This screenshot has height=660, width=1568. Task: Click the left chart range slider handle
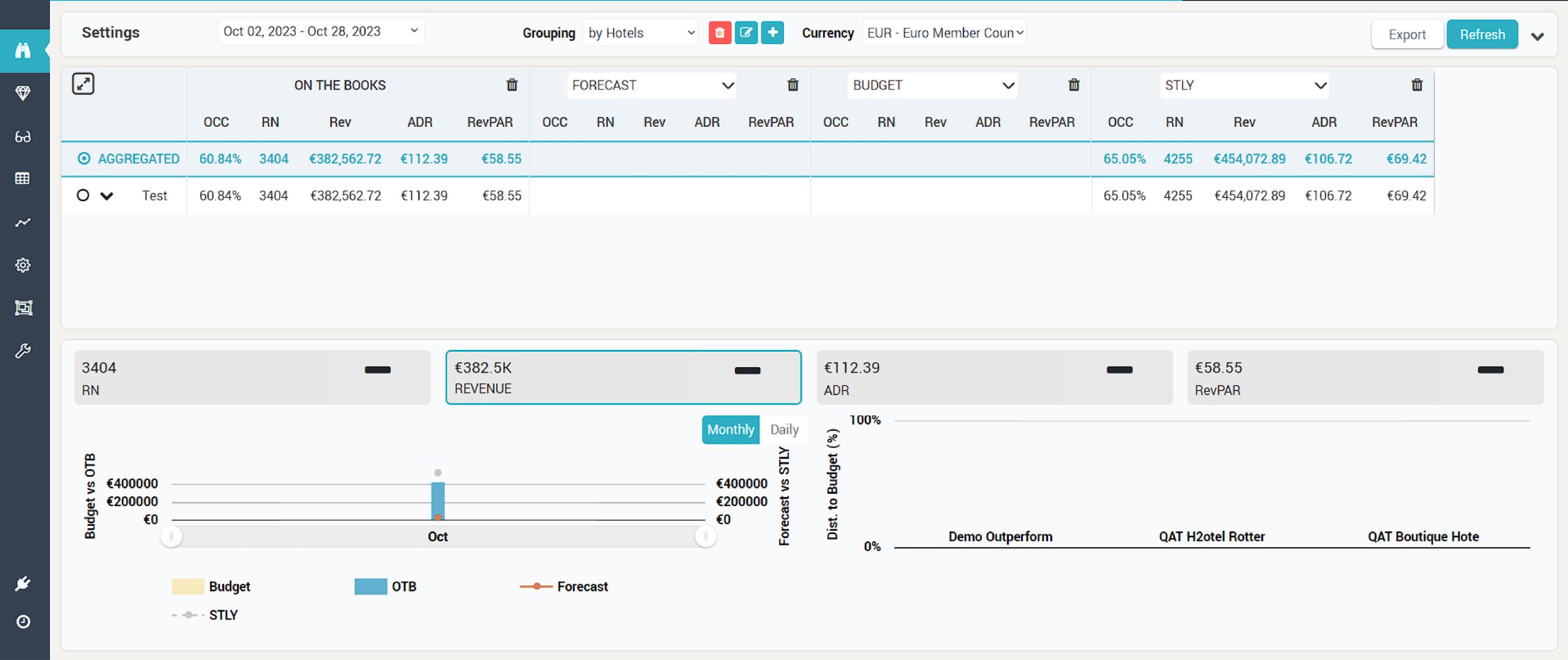coord(171,537)
